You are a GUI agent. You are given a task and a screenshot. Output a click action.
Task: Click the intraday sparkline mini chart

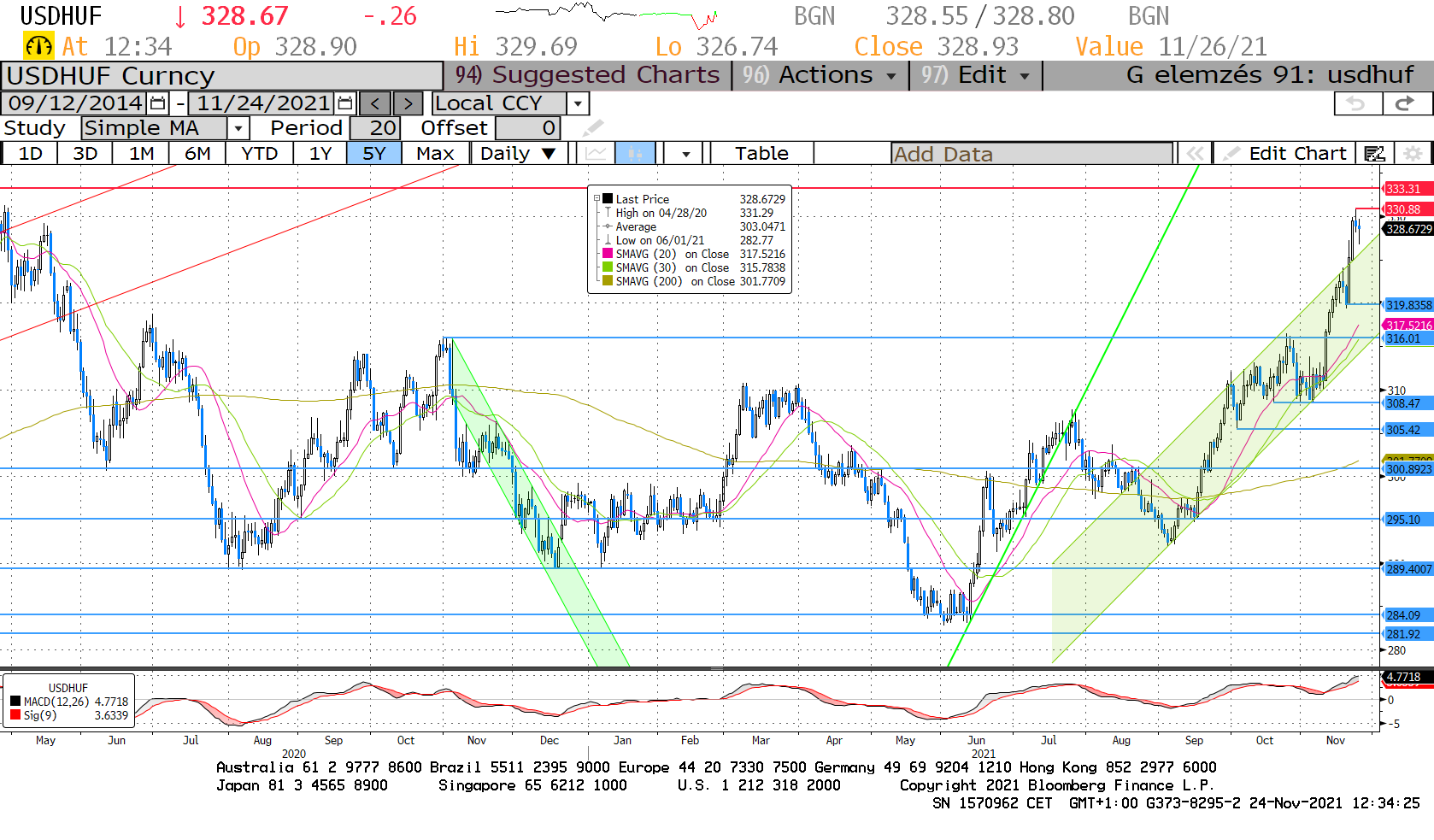pos(606,14)
